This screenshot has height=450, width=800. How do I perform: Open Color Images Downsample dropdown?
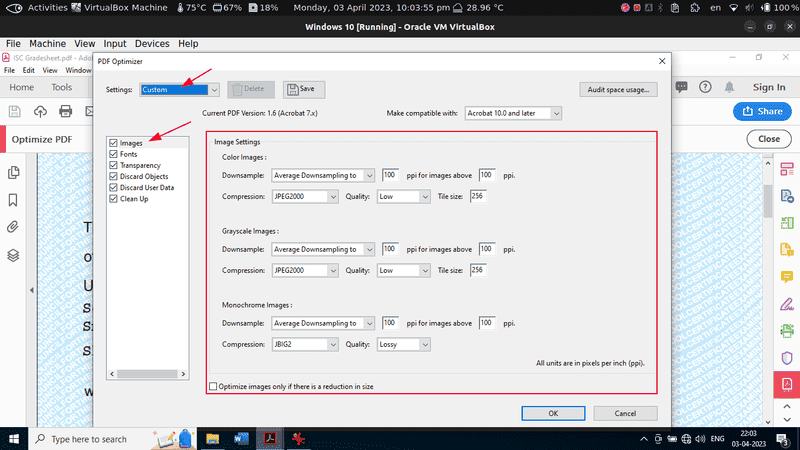(x=323, y=176)
